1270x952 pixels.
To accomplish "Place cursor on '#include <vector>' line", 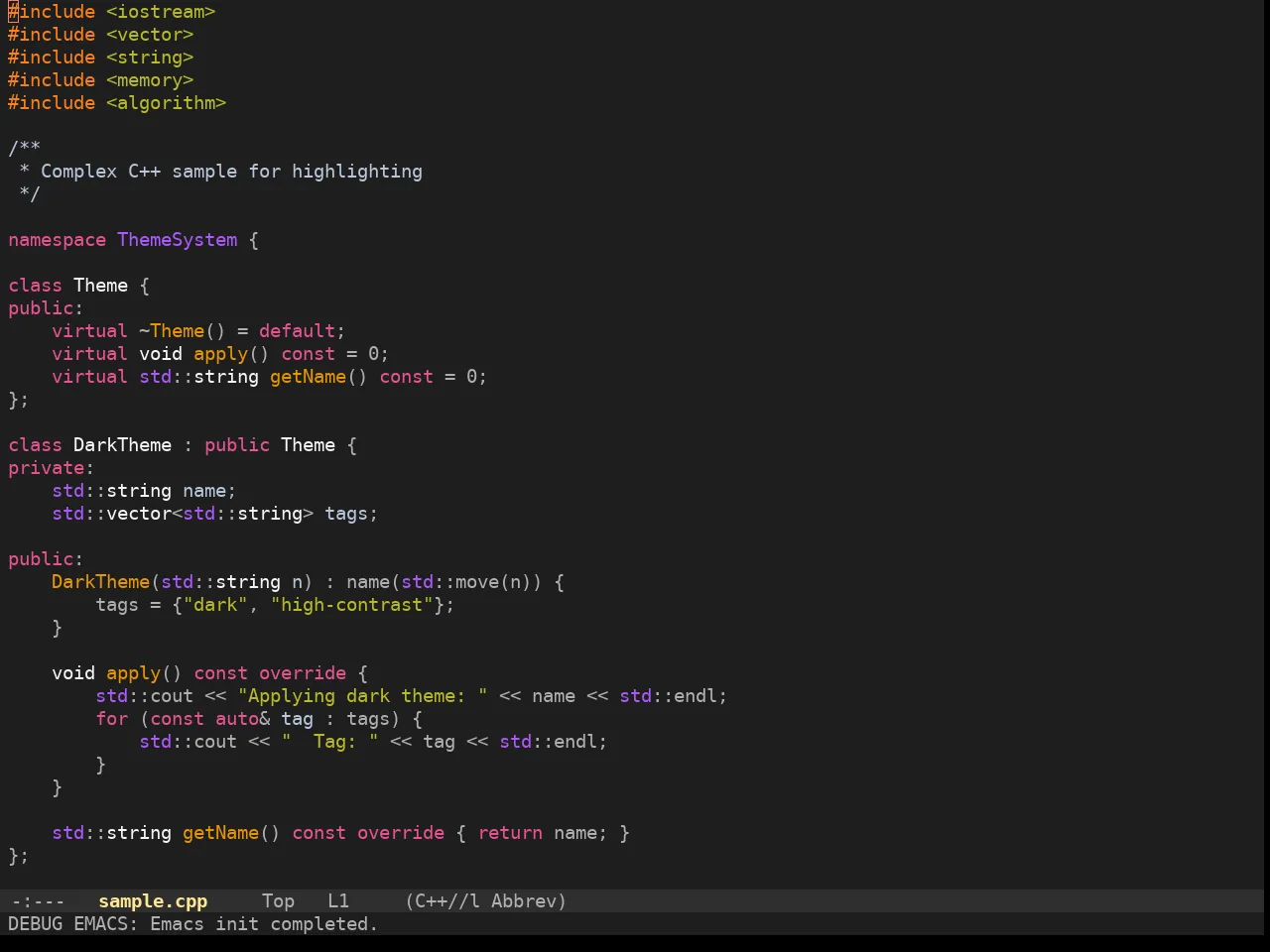I will (x=101, y=35).
